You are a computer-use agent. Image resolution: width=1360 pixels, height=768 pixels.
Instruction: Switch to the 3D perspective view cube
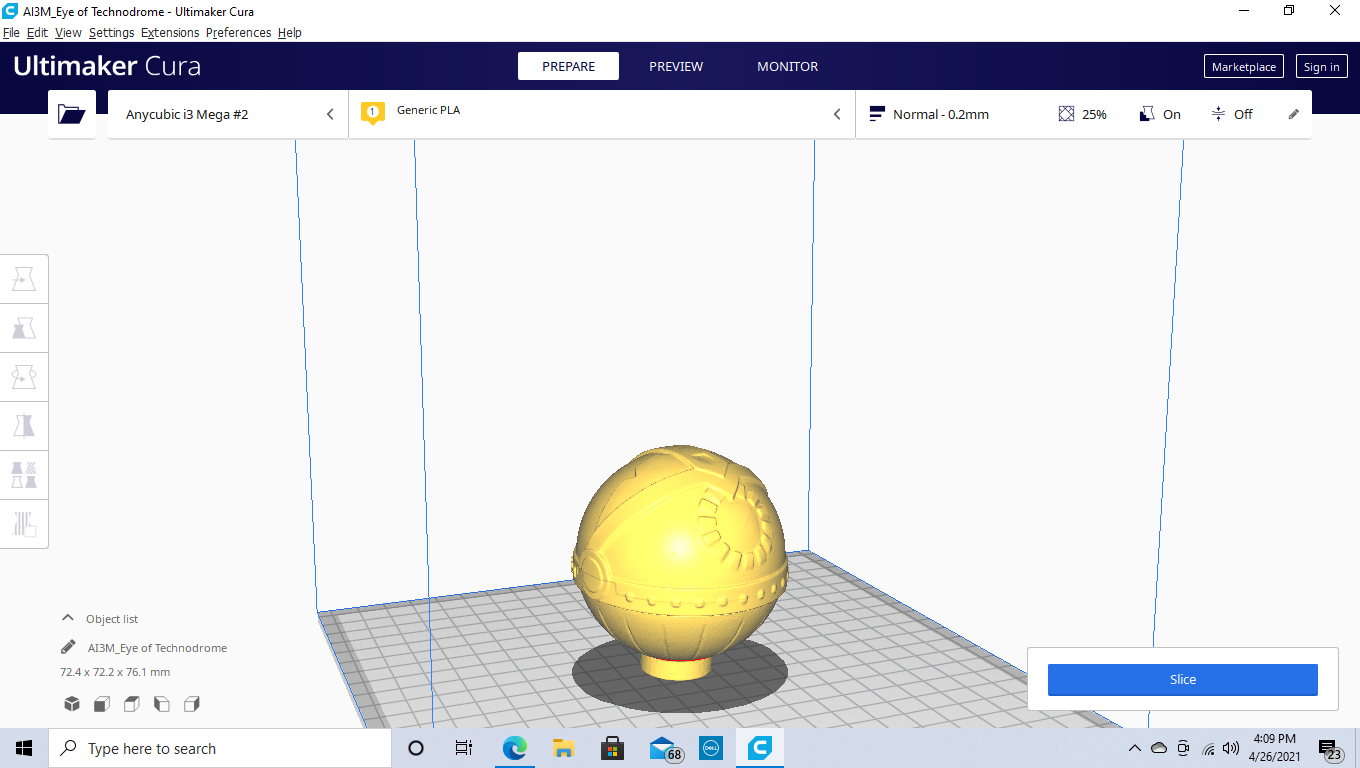click(72, 704)
